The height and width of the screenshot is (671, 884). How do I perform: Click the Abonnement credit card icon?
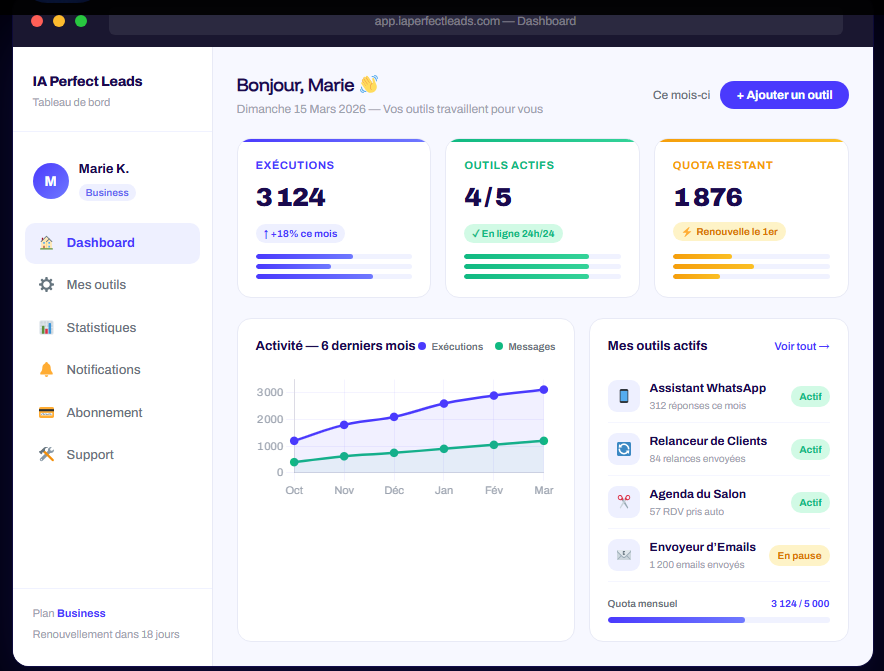pos(46,413)
